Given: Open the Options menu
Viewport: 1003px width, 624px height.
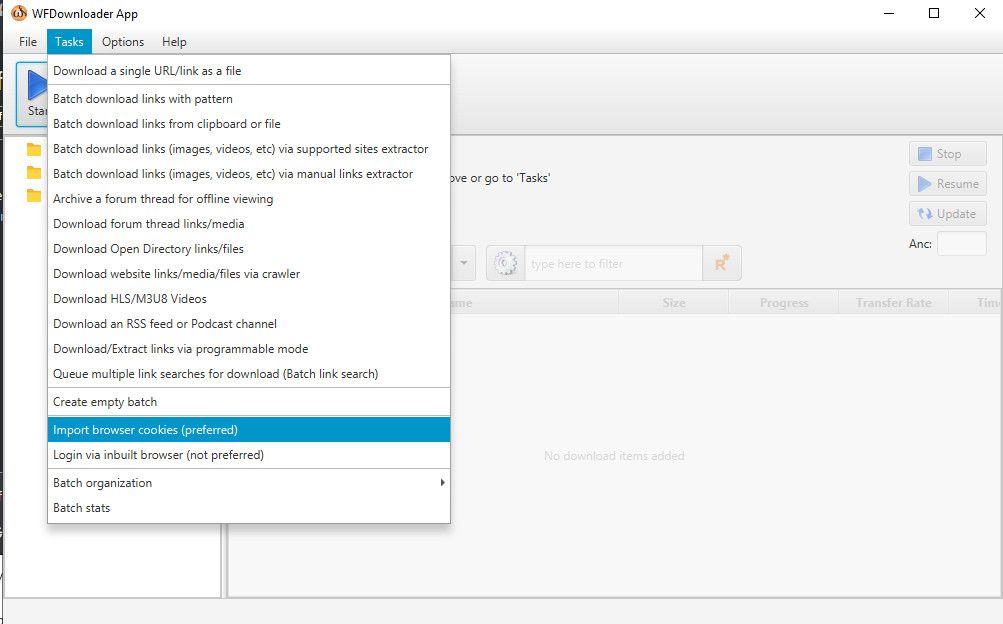Looking at the screenshot, I should 123,42.
